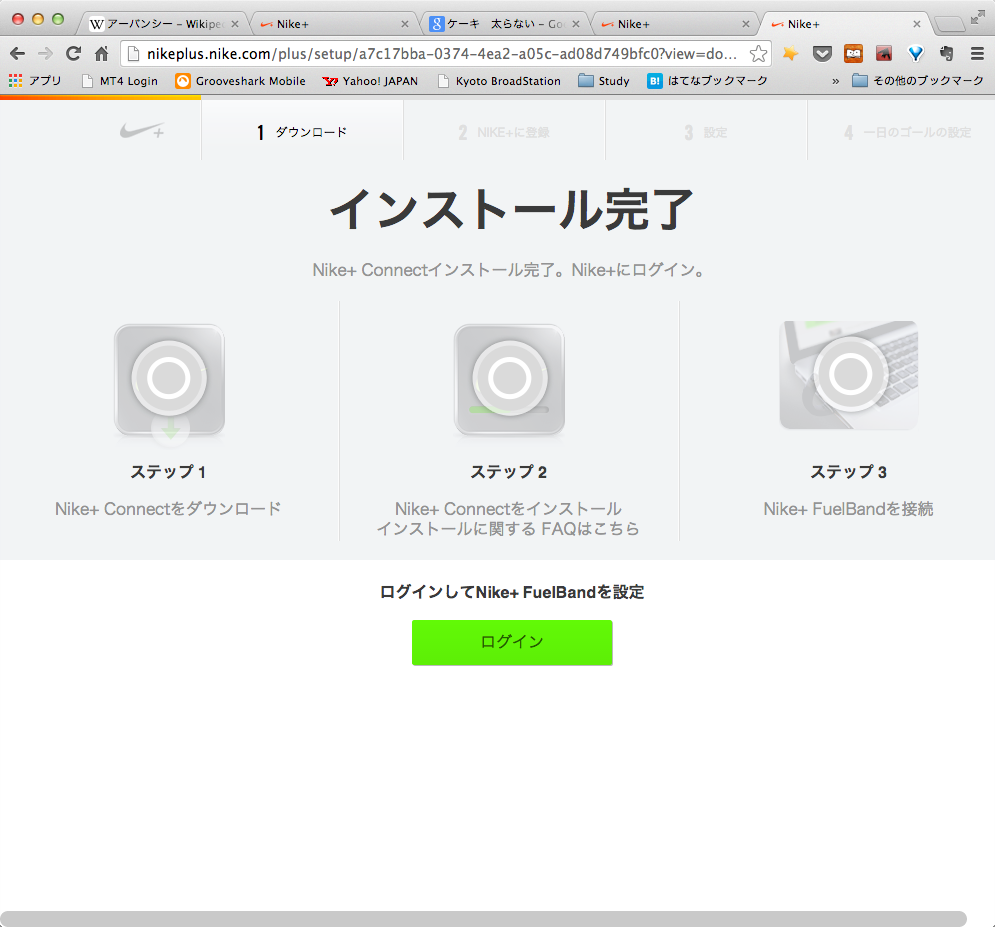This screenshot has height=927, width=995.
Task: Click the yellow star extension icon
Action: [790, 54]
